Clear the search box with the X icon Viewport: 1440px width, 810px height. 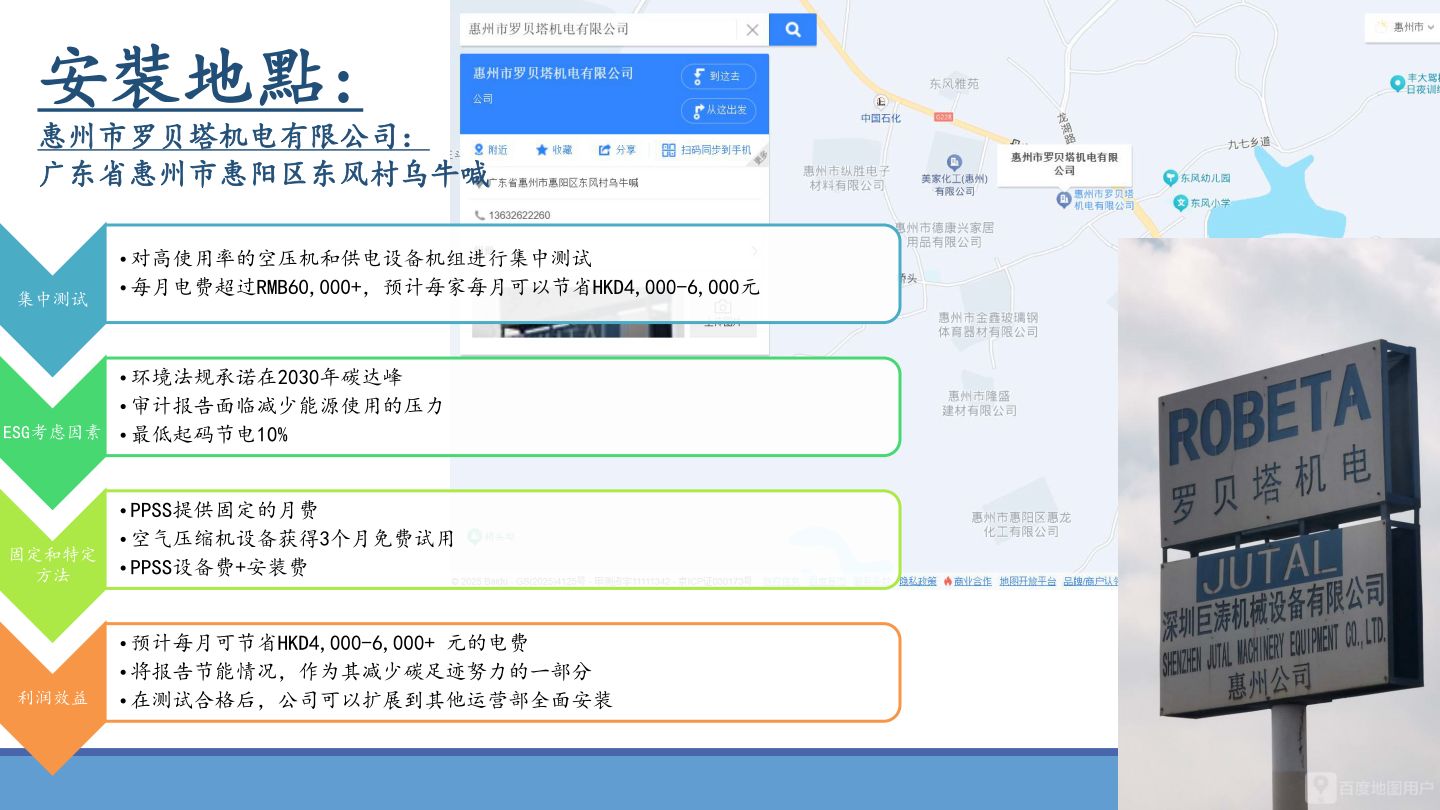[x=752, y=30]
